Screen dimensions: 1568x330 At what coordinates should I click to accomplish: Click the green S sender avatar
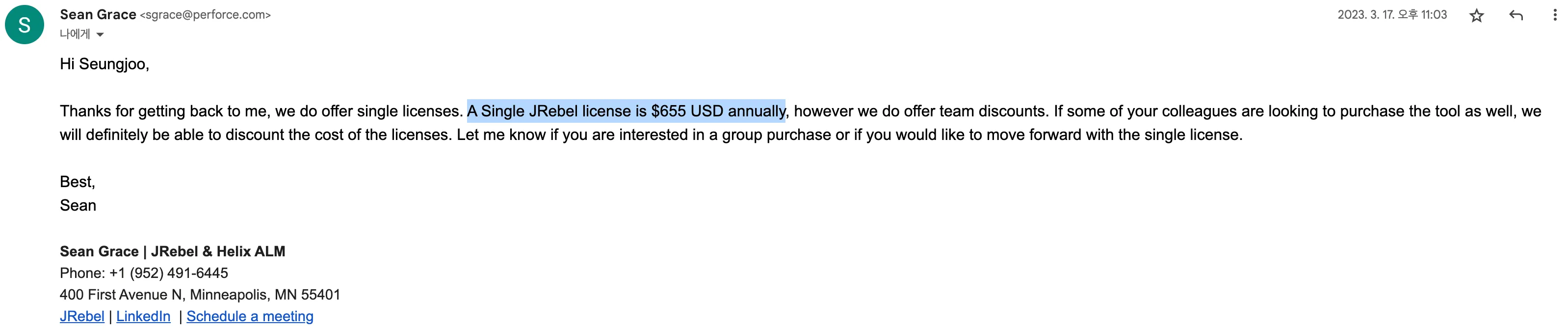point(25,25)
